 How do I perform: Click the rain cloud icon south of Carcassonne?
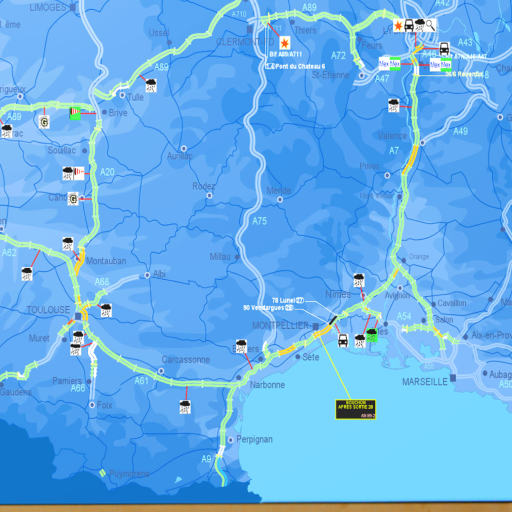click(185, 407)
